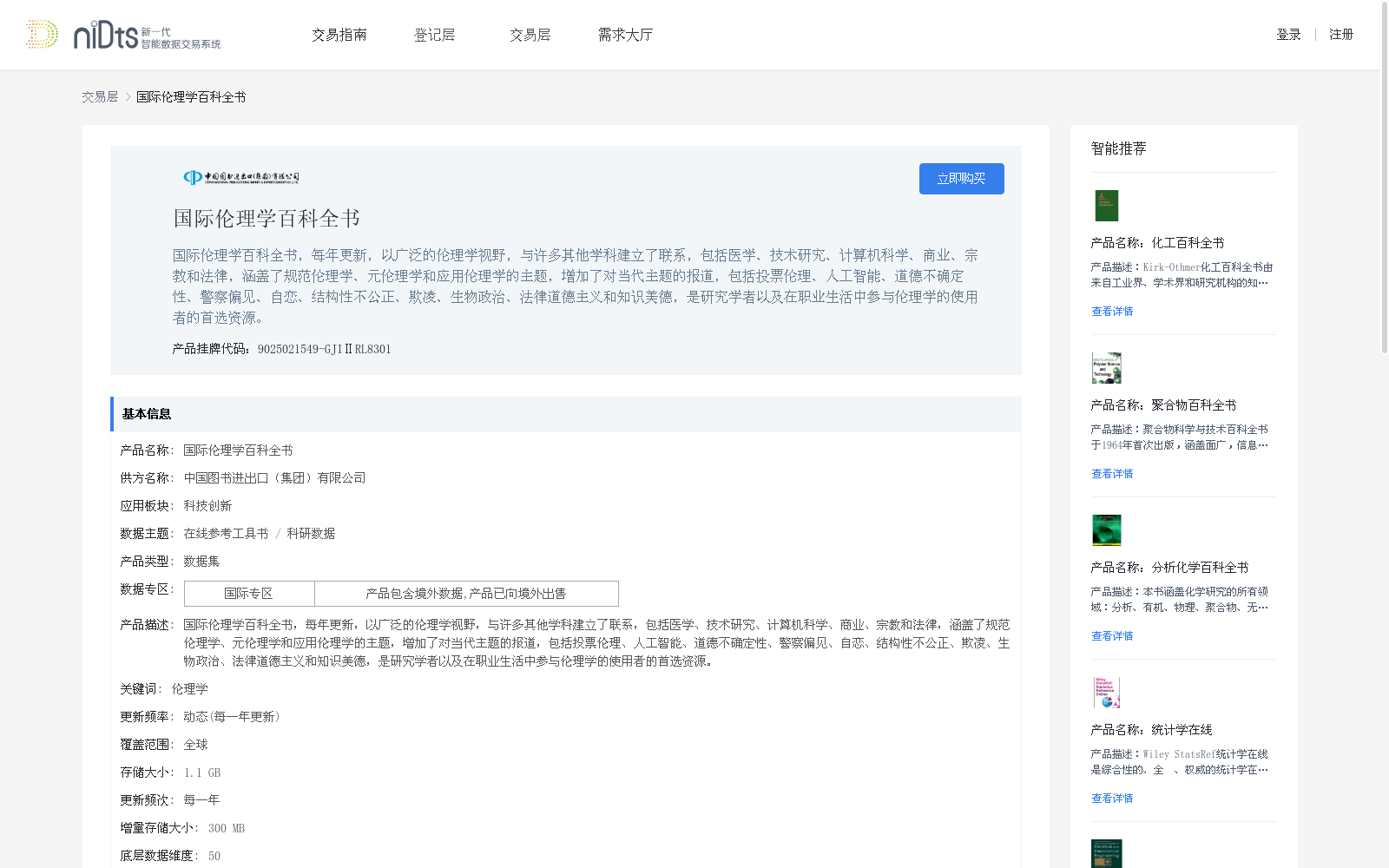Open 统计学在线 cover thumbnail

click(1106, 693)
